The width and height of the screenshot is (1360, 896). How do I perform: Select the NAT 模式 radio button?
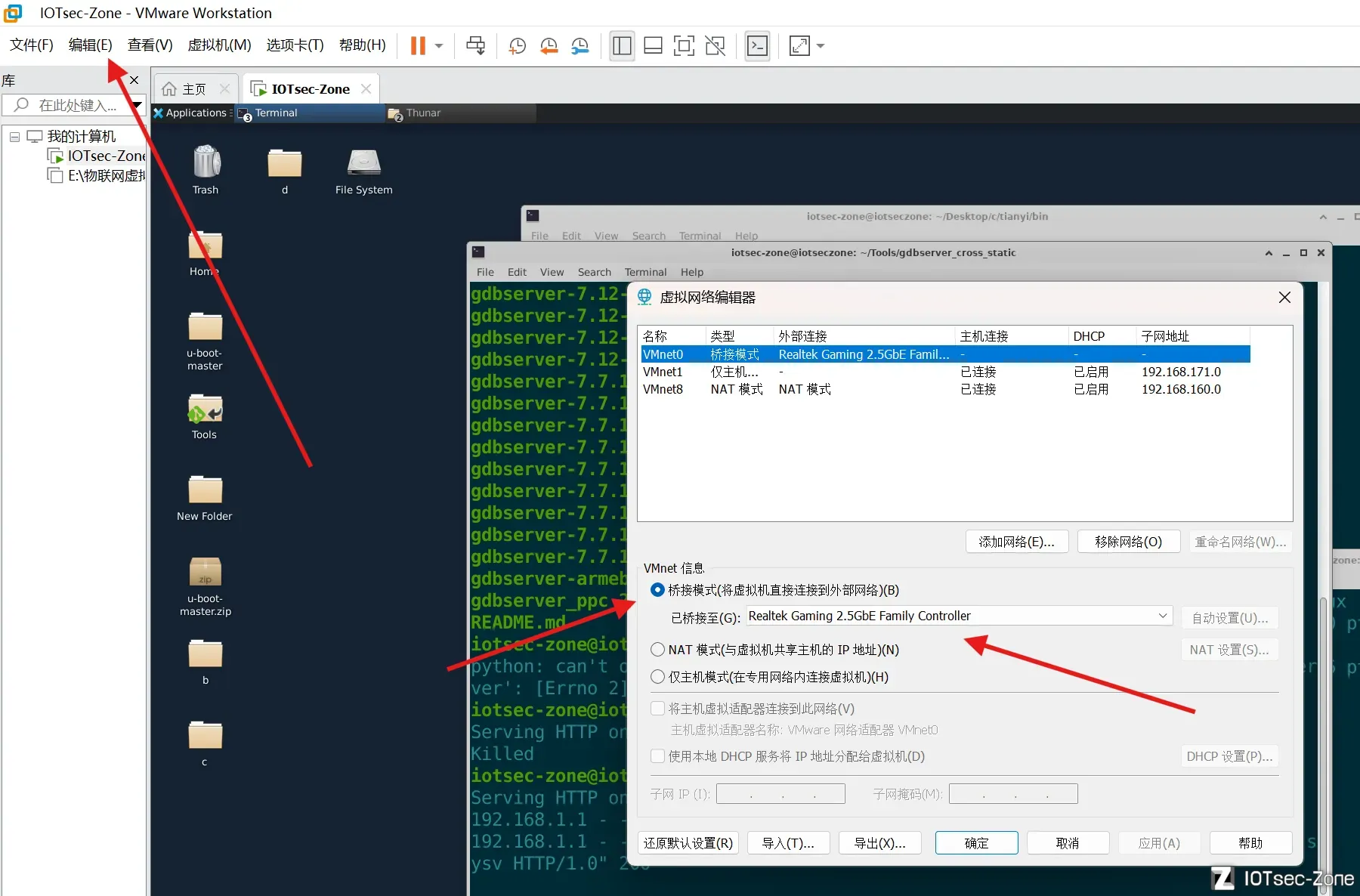657,650
